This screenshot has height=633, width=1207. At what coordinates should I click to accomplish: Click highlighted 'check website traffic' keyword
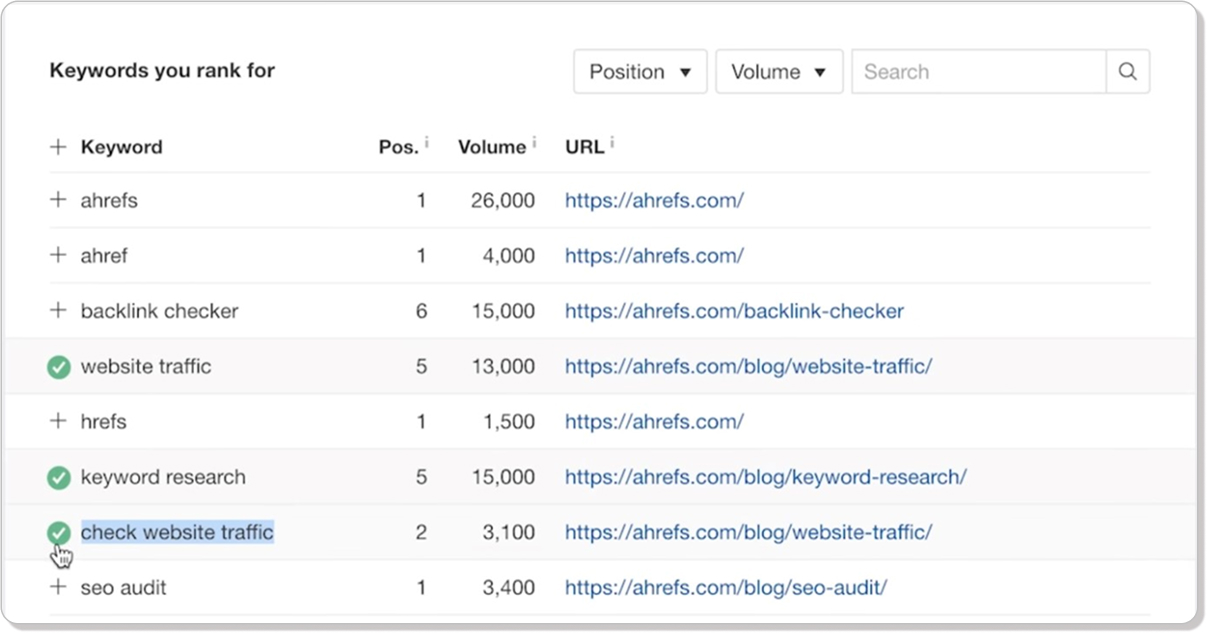(177, 532)
